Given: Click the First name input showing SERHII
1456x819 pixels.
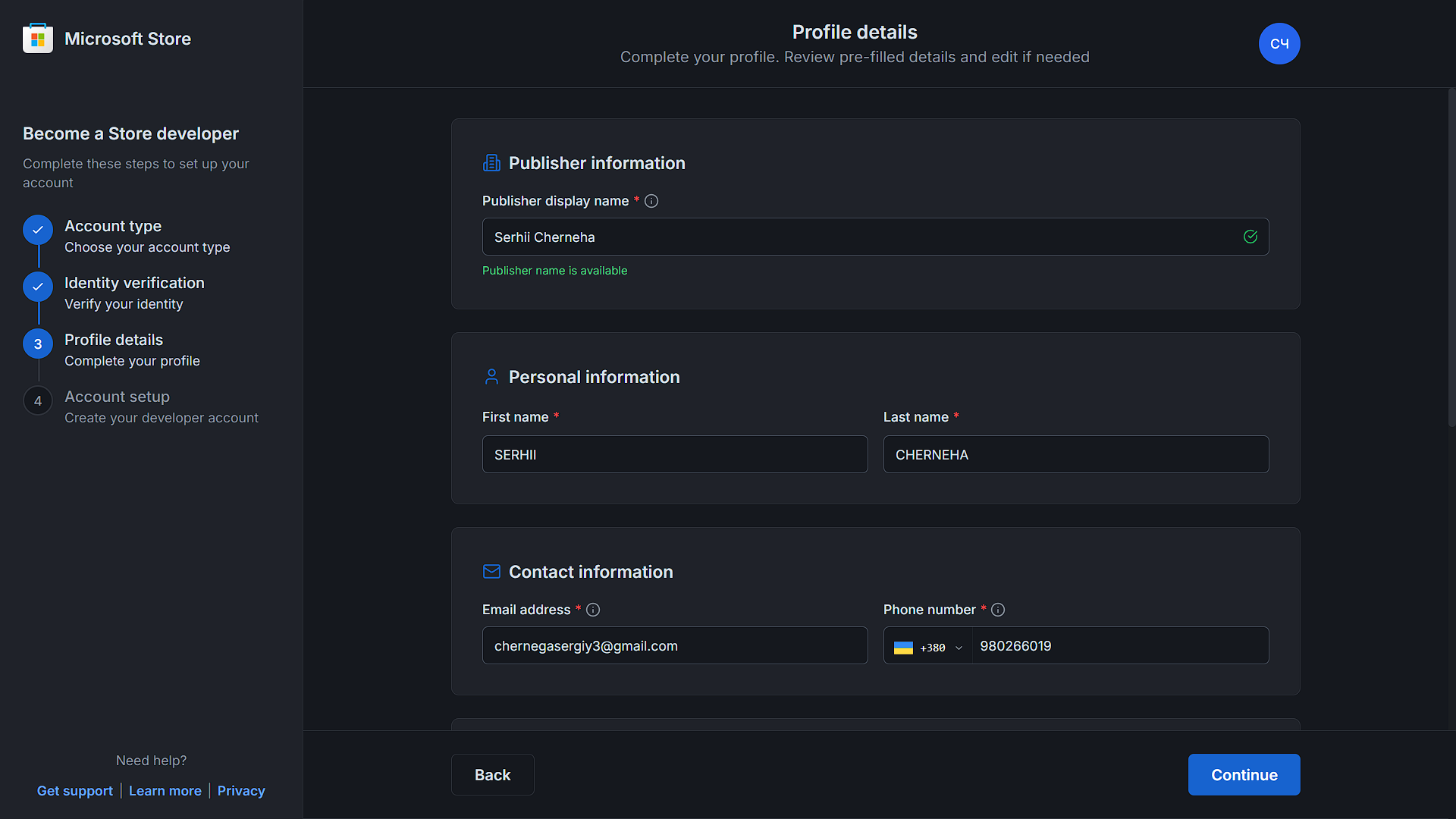Looking at the screenshot, I should point(674,454).
